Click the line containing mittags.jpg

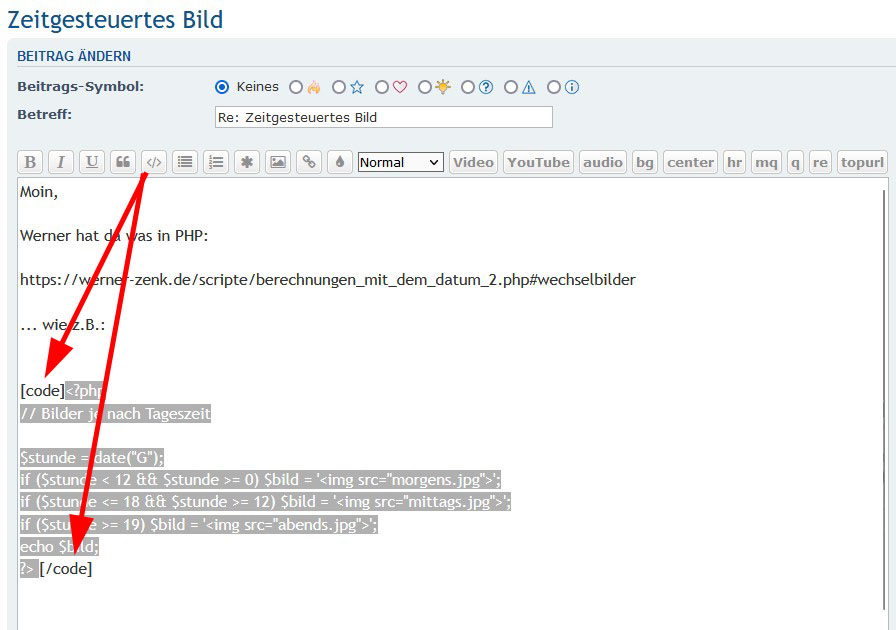[265, 501]
